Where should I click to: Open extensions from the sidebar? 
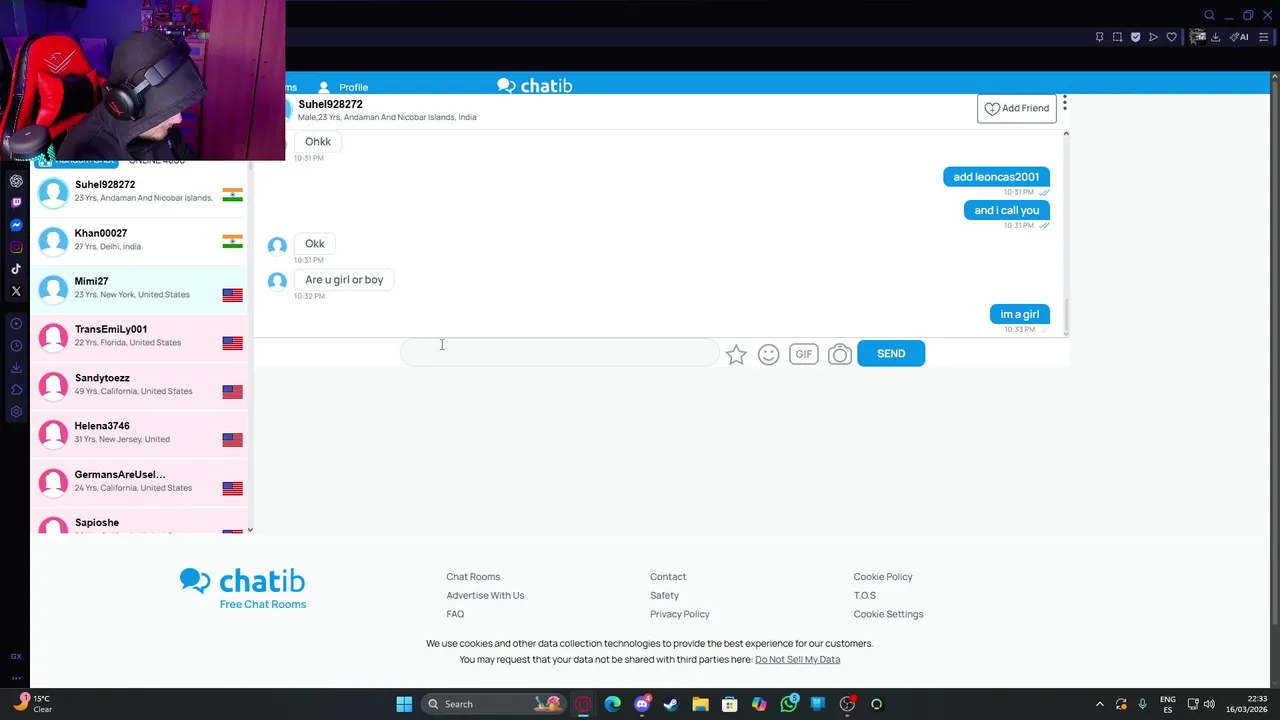tap(16, 390)
